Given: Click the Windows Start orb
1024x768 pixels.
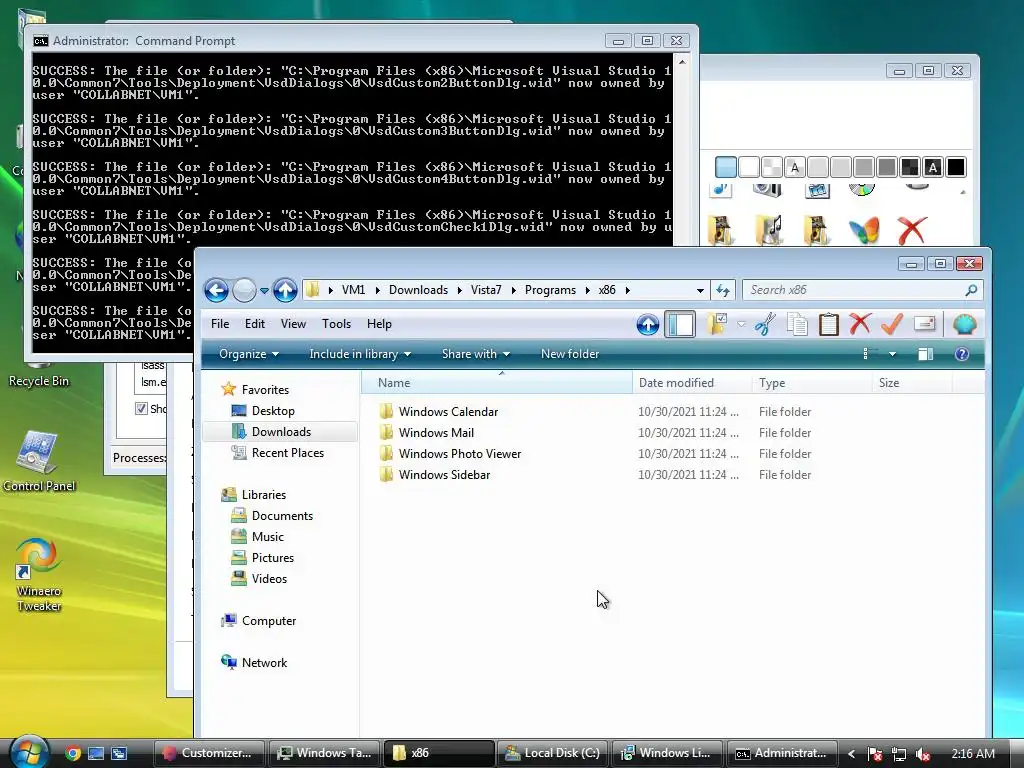Looking at the screenshot, I should pos(28,752).
